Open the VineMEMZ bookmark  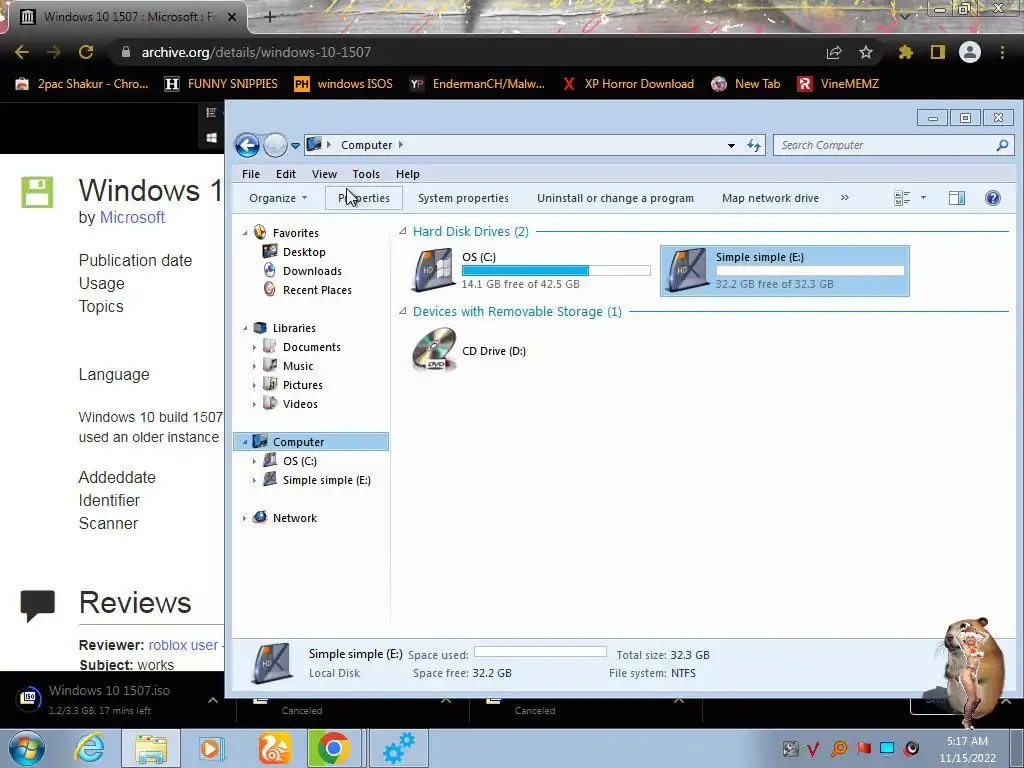coord(838,84)
